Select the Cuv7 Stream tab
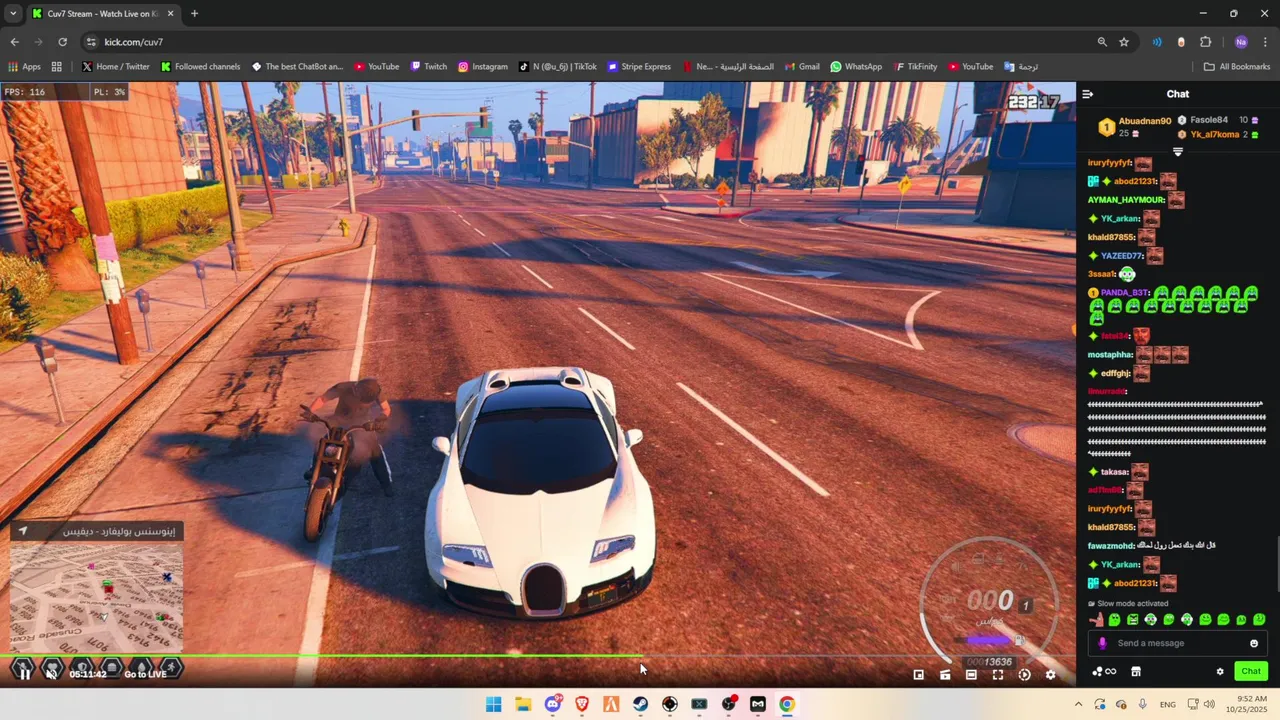1280x720 pixels. 103,13
